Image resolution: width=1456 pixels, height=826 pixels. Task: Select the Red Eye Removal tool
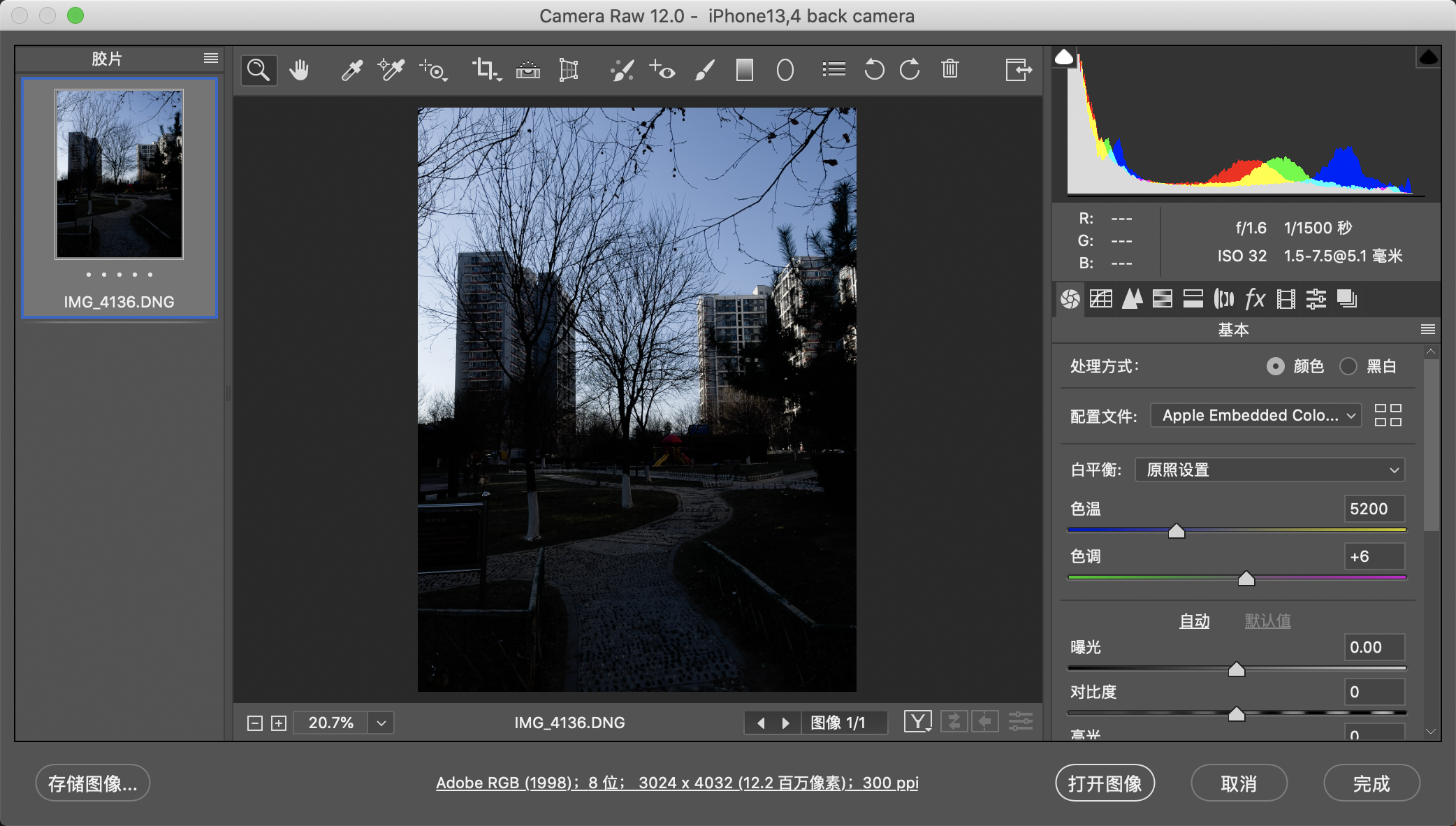662,70
